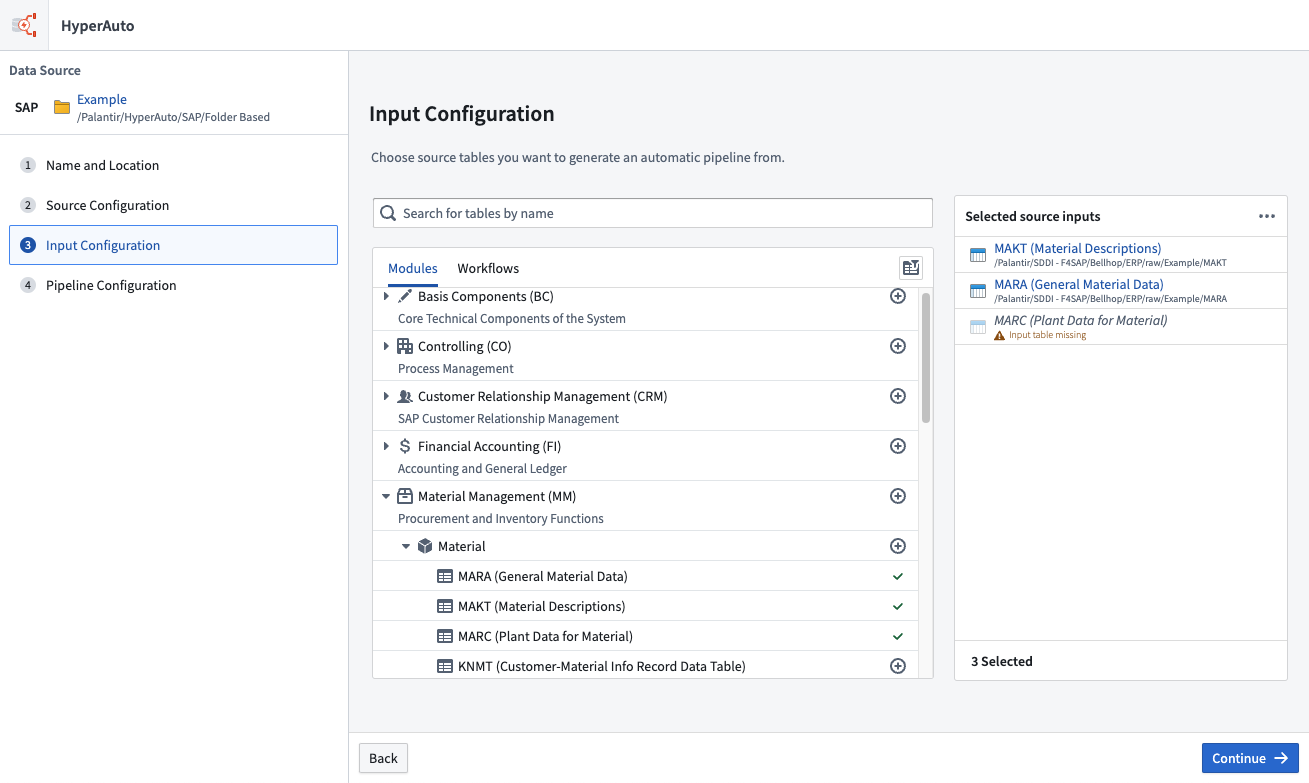Viewport: 1309px width, 783px height.
Task: Expand the Financial Accounting (FI) module
Action: pyautogui.click(x=386, y=446)
